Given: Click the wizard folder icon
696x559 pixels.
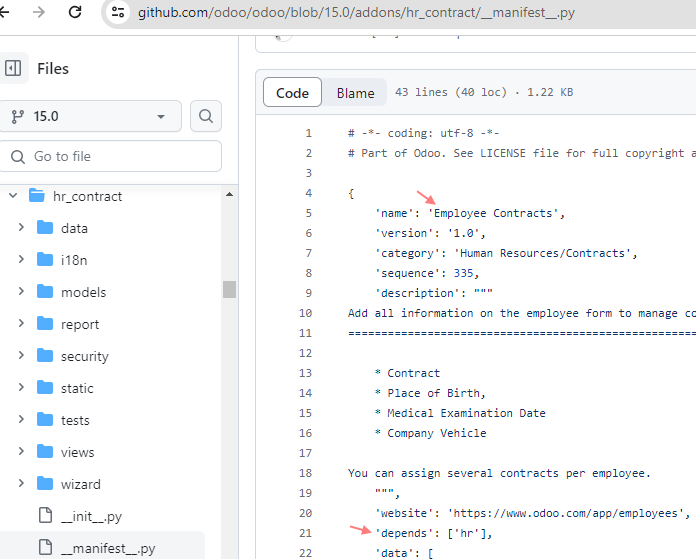Looking at the screenshot, I should pyautogui.click(x=45, y=483).
